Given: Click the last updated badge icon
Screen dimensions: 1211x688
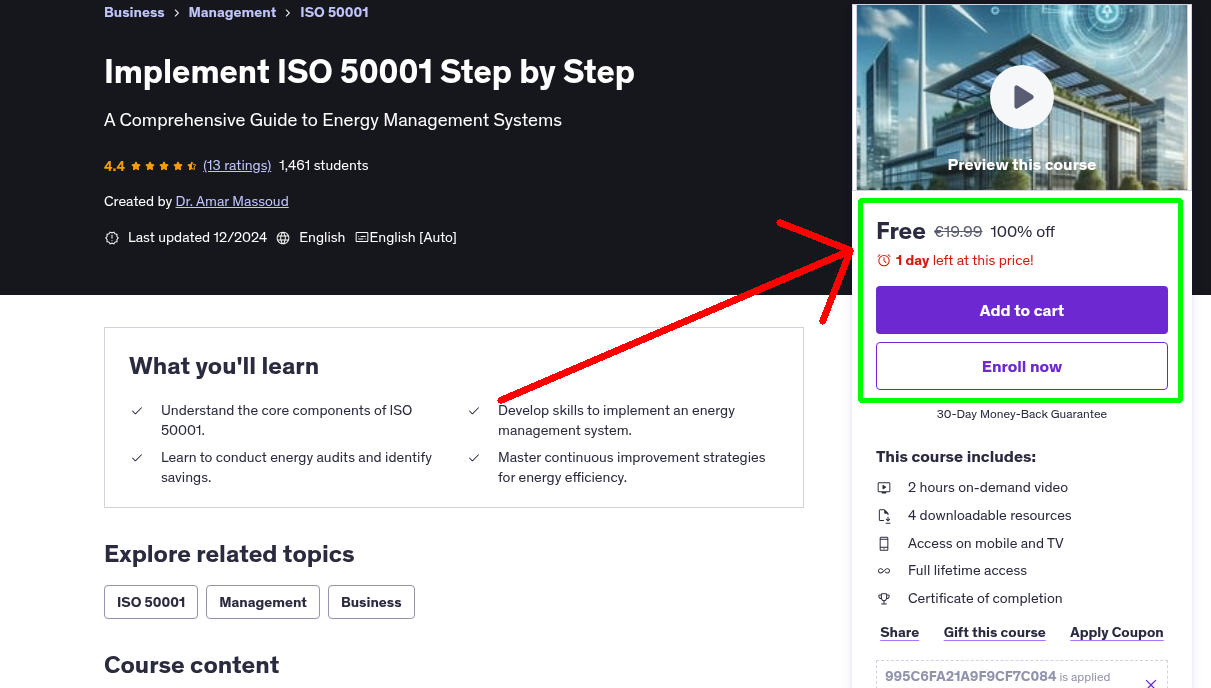Looking at the screenshot, I should tap(111, 238).
